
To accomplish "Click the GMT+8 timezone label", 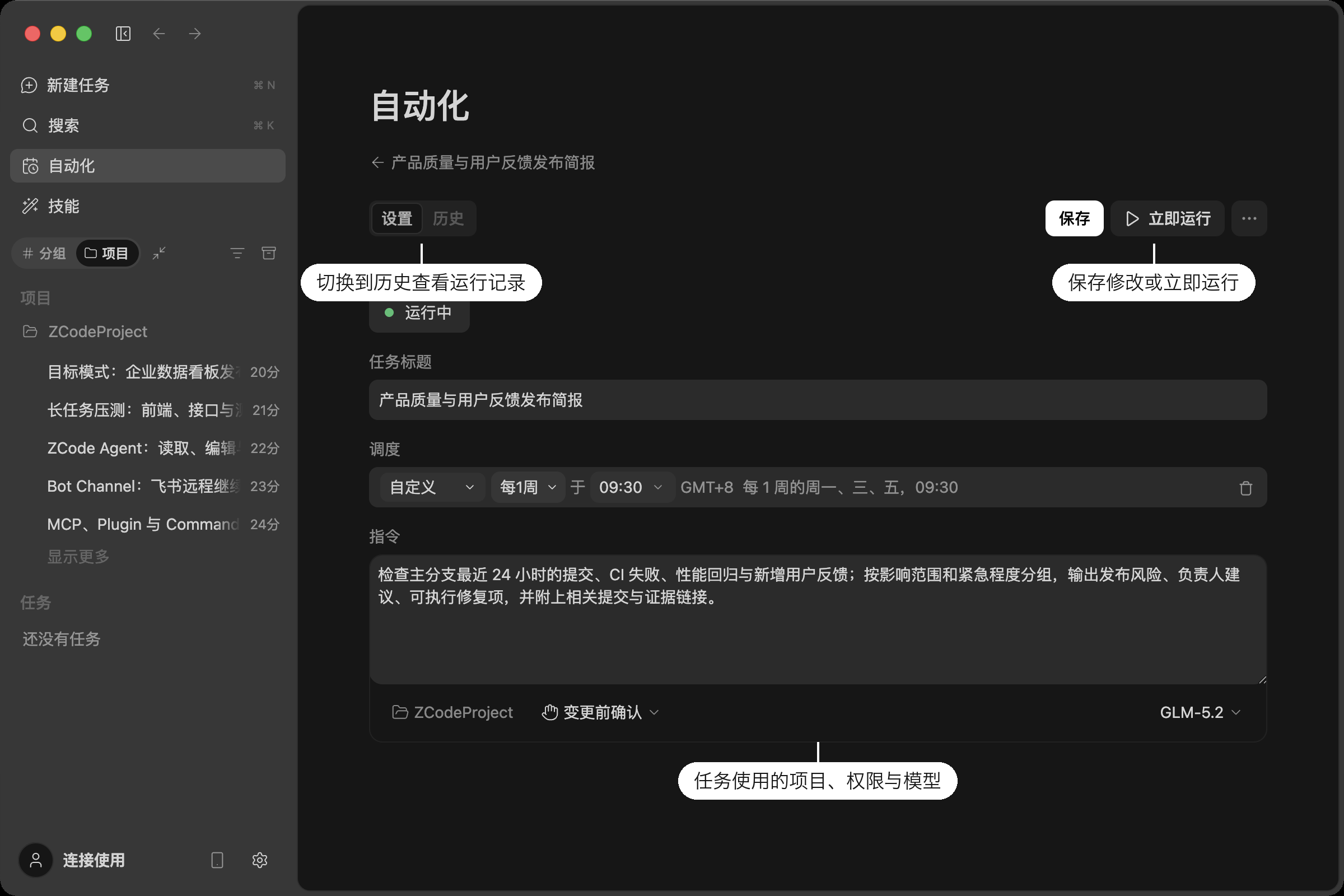I will click(x=706, y=487).
